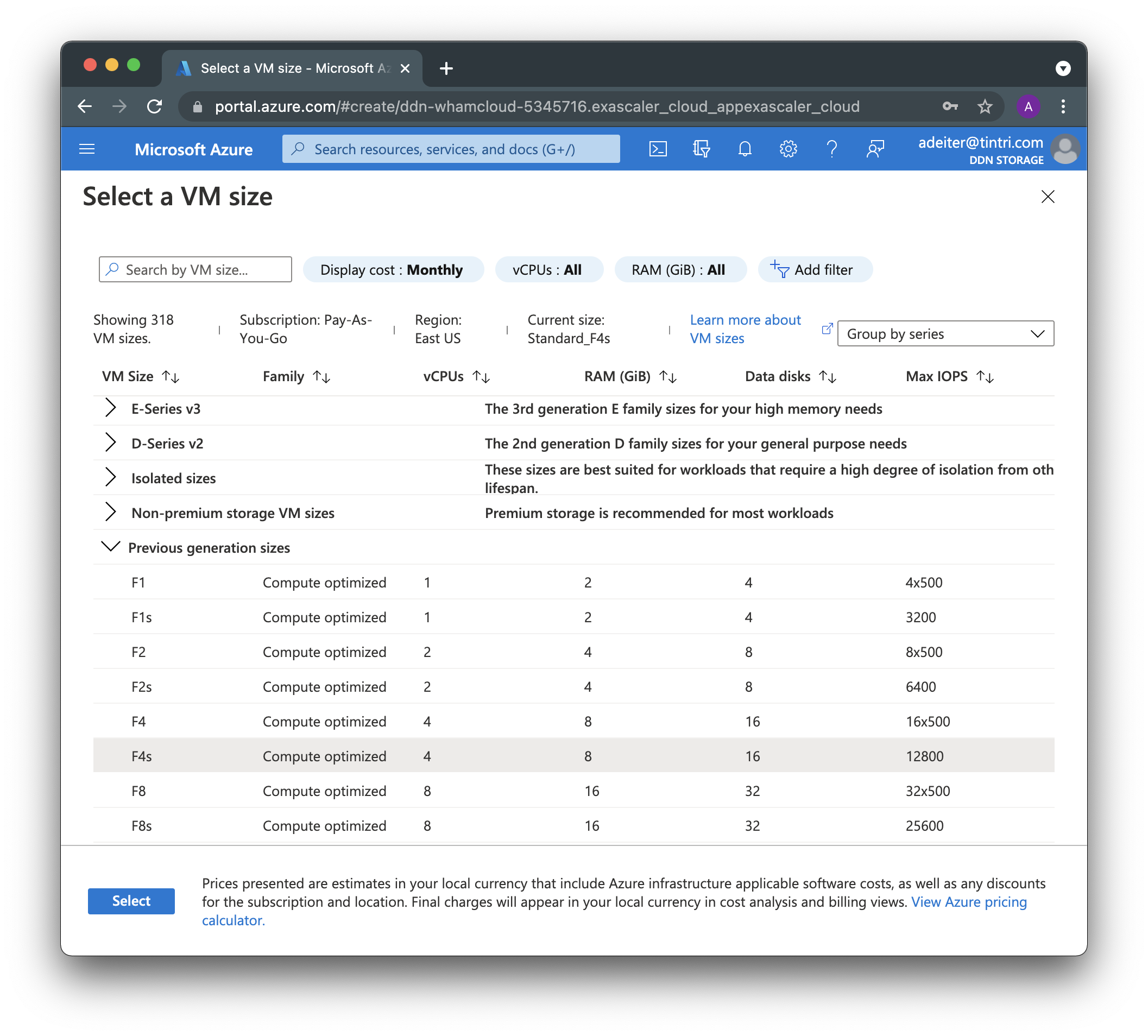This screenshot has width=1148, height=1036.
Task: Bookmark this page with star icon
Action: click(x=985, y=106)
